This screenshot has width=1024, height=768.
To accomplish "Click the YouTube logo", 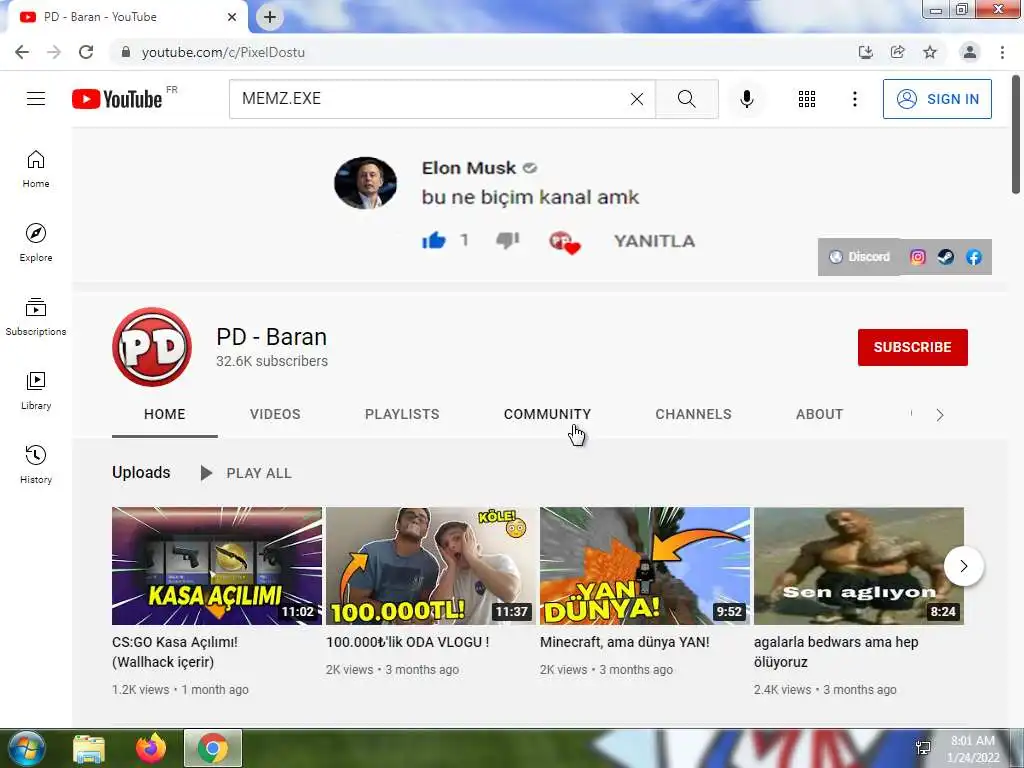I will point(117,99).
